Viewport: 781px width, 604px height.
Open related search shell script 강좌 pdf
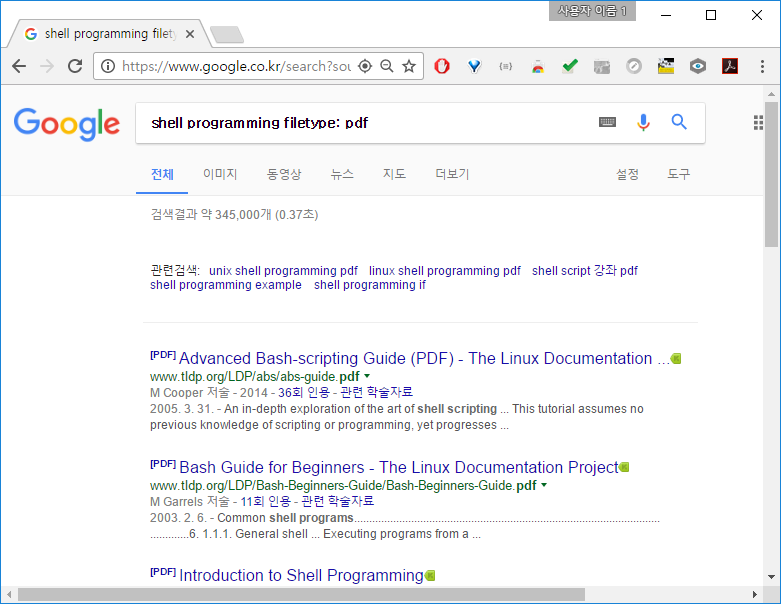pos(585,271)
